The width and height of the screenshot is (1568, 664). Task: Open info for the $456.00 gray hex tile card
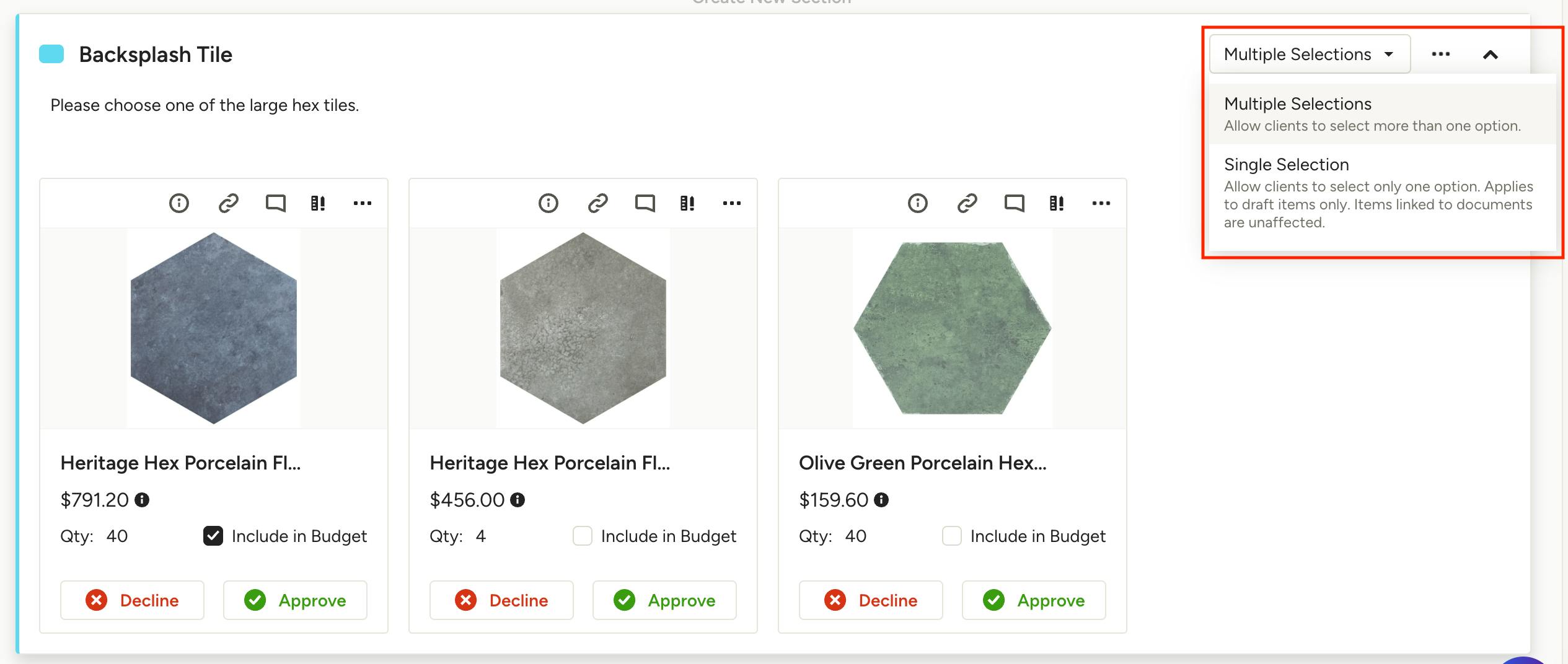coord(548,203)
